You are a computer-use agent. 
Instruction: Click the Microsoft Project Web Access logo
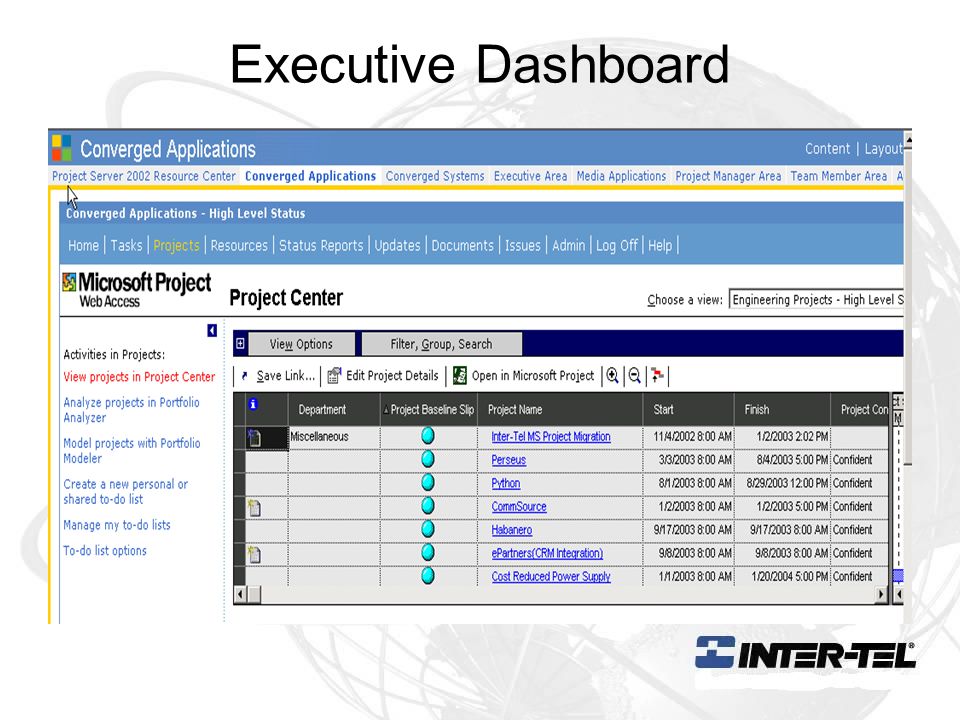click(x=137, y=290)
